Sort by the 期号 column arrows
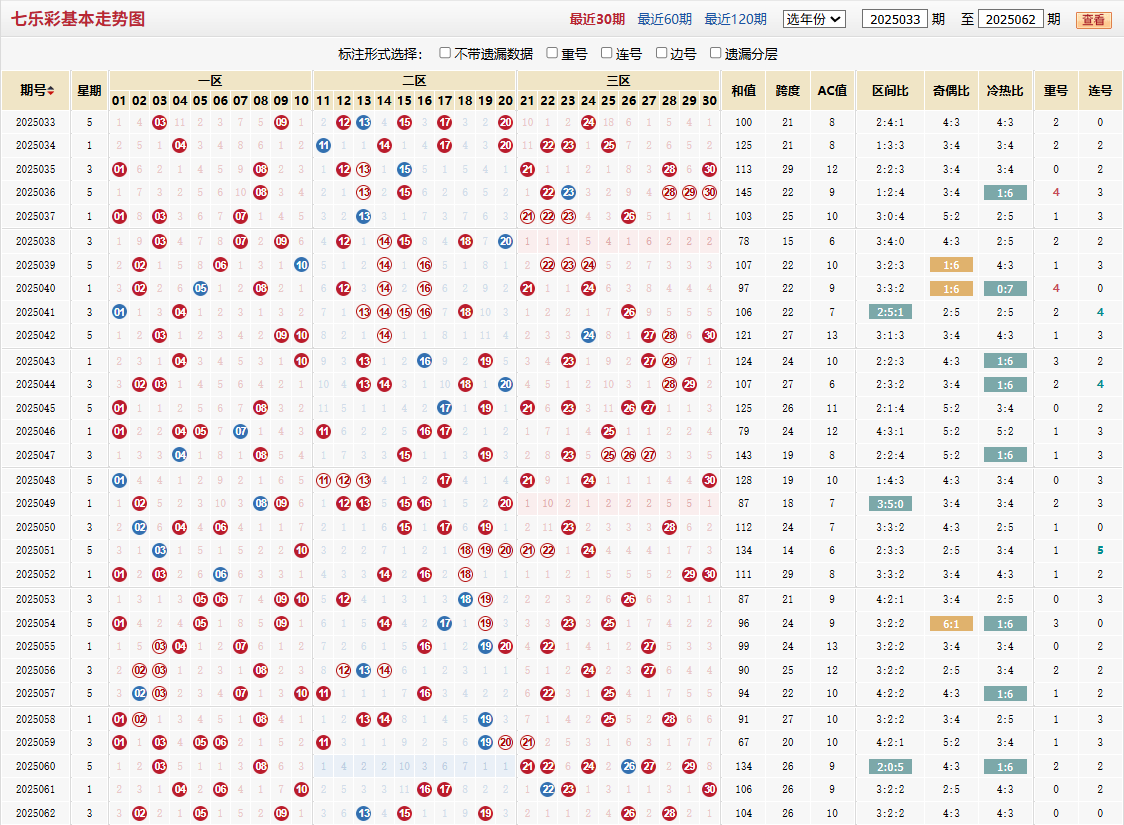 tap(51, 90)
